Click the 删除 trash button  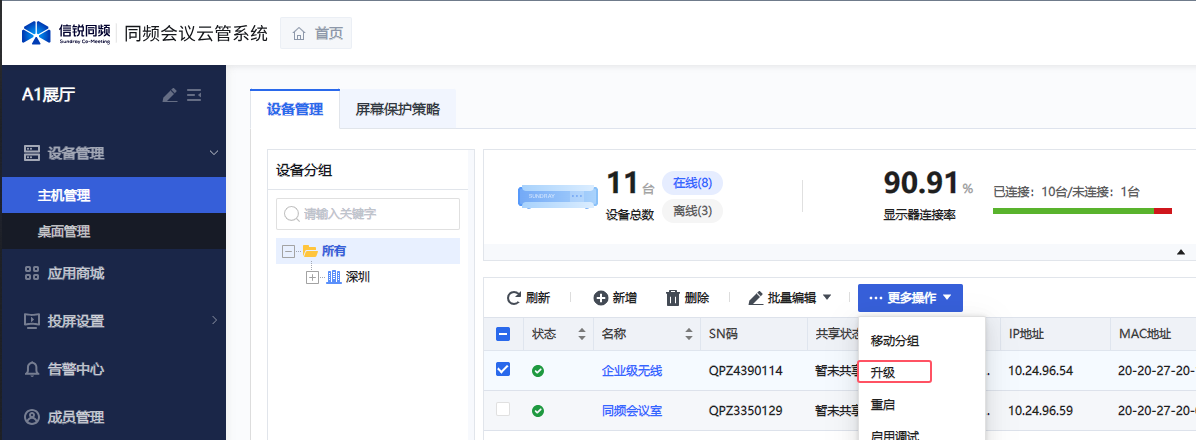coord(687,297)
